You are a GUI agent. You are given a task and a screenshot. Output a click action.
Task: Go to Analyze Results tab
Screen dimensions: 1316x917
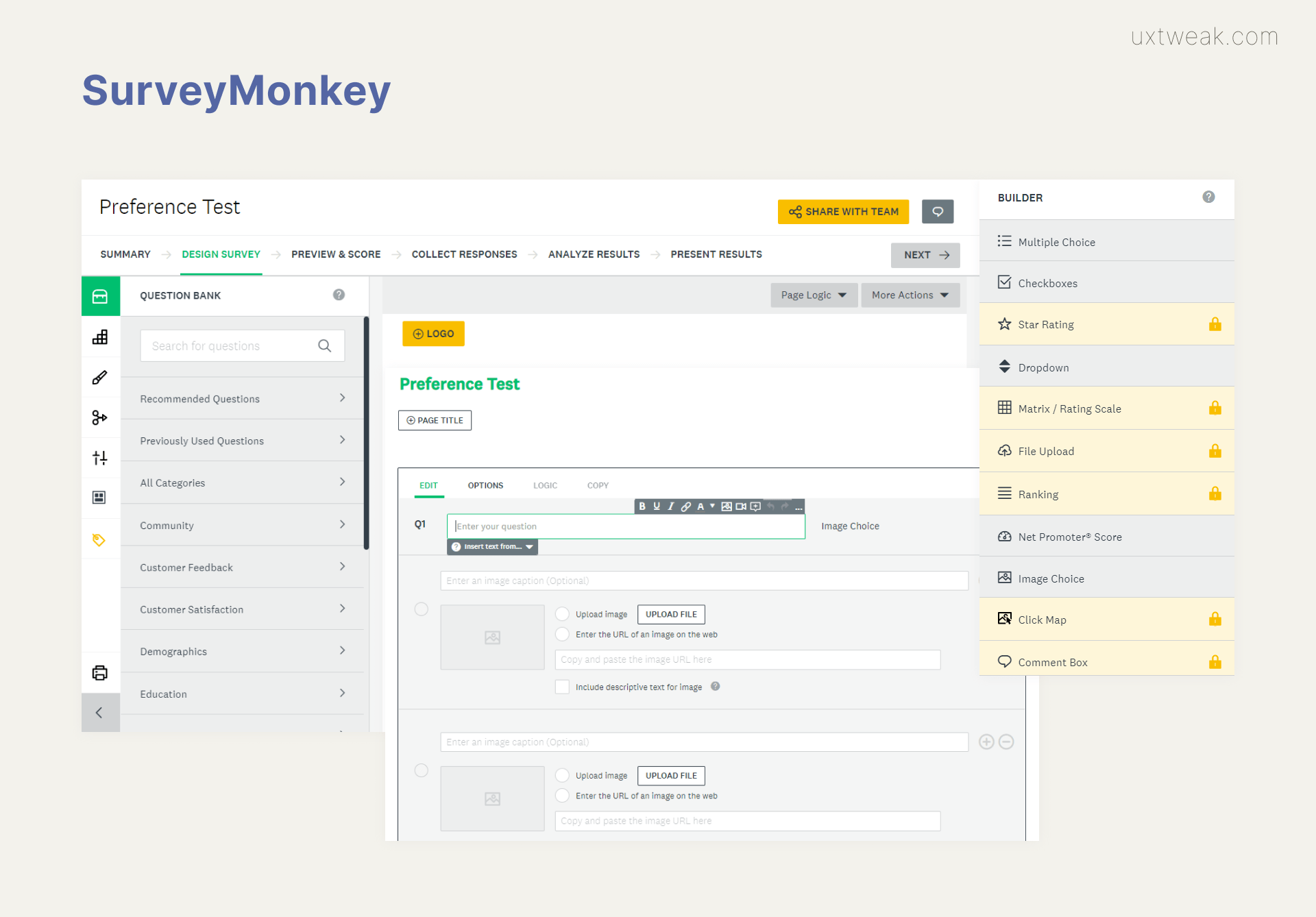click(594, 254)
